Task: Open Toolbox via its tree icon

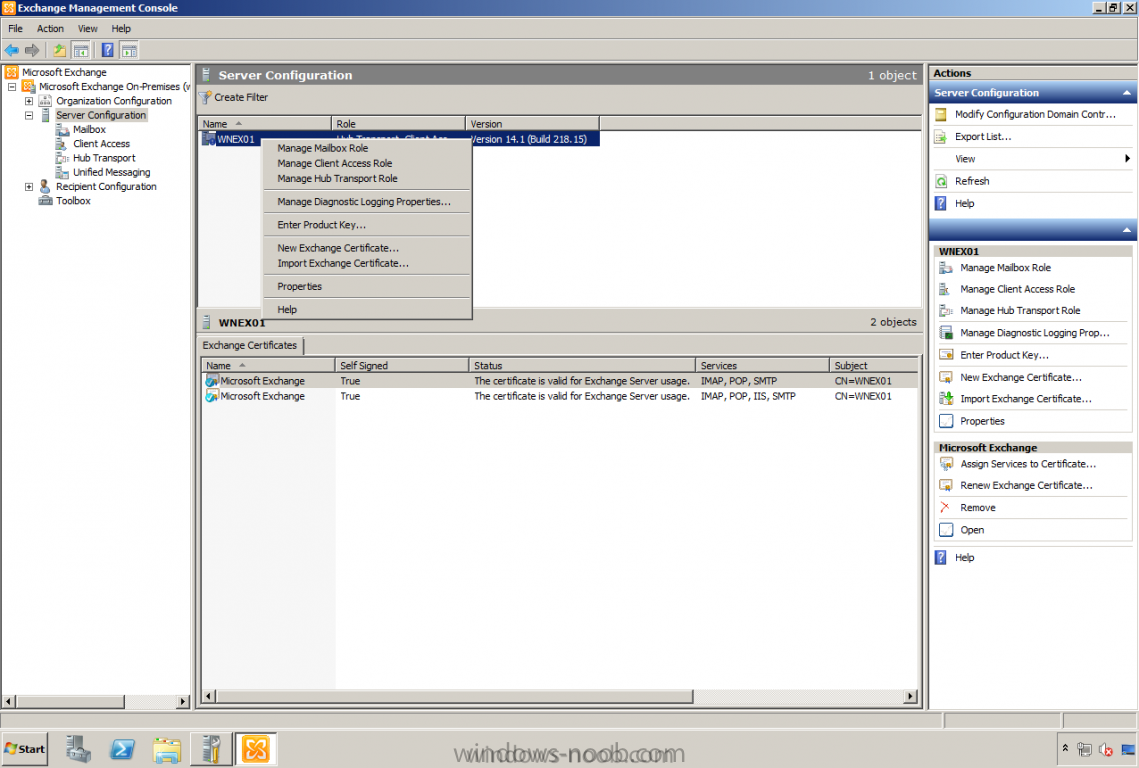Action: [x=45, y=201]
